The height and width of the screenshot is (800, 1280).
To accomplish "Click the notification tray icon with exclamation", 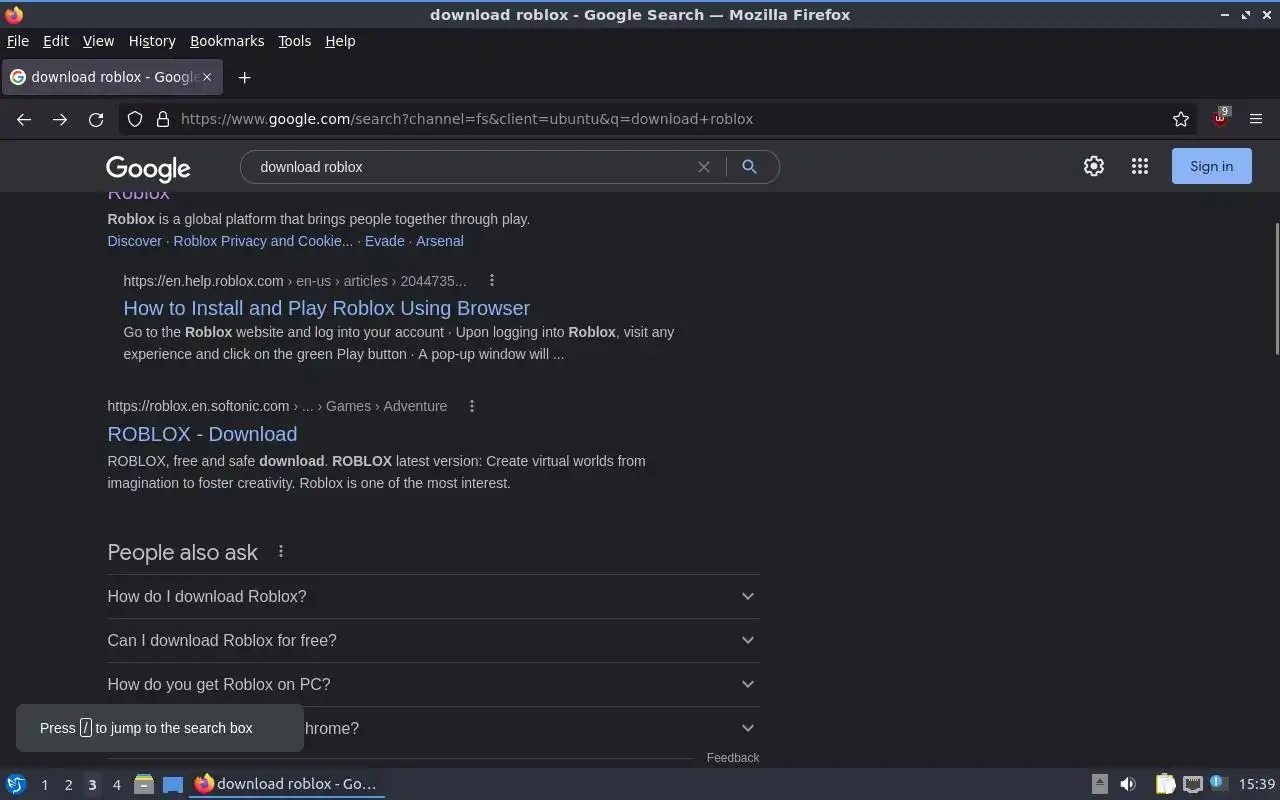I will pyautogui.click(x=1217, y=783).
